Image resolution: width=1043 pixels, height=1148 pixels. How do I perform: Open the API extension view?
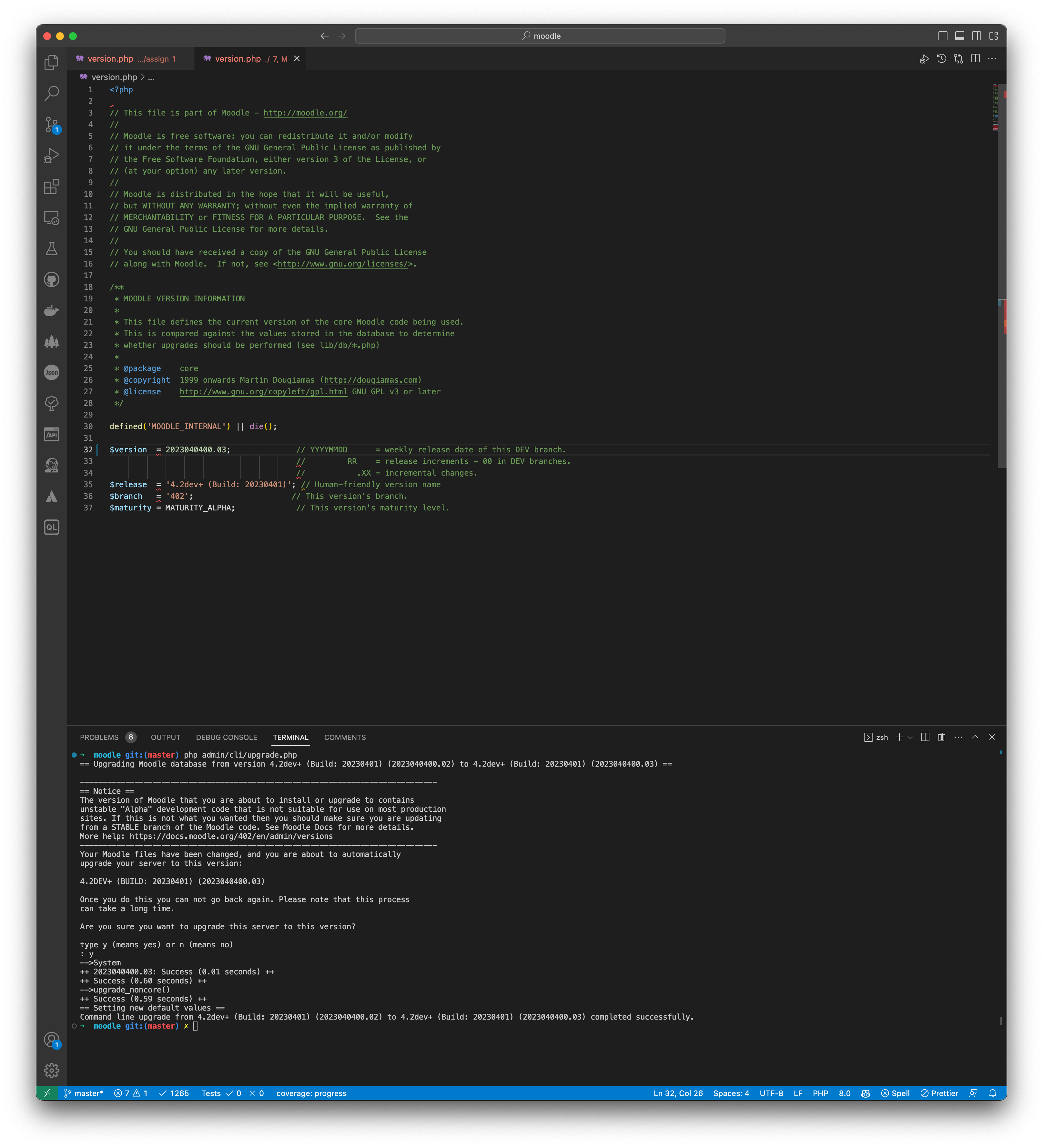tap(51, 435)
